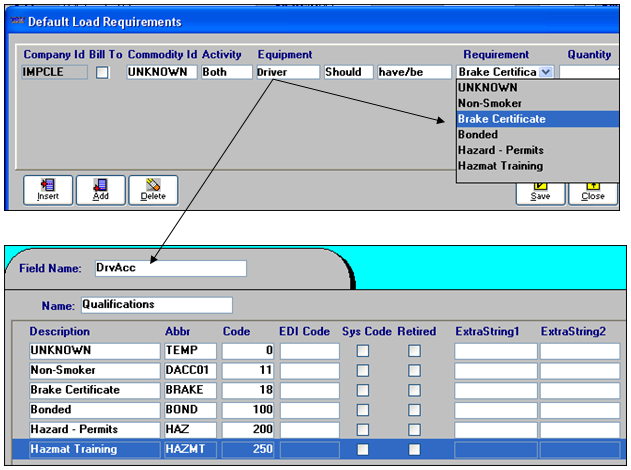
Task: Click the Insert button icon
Action: pos(46,185)
